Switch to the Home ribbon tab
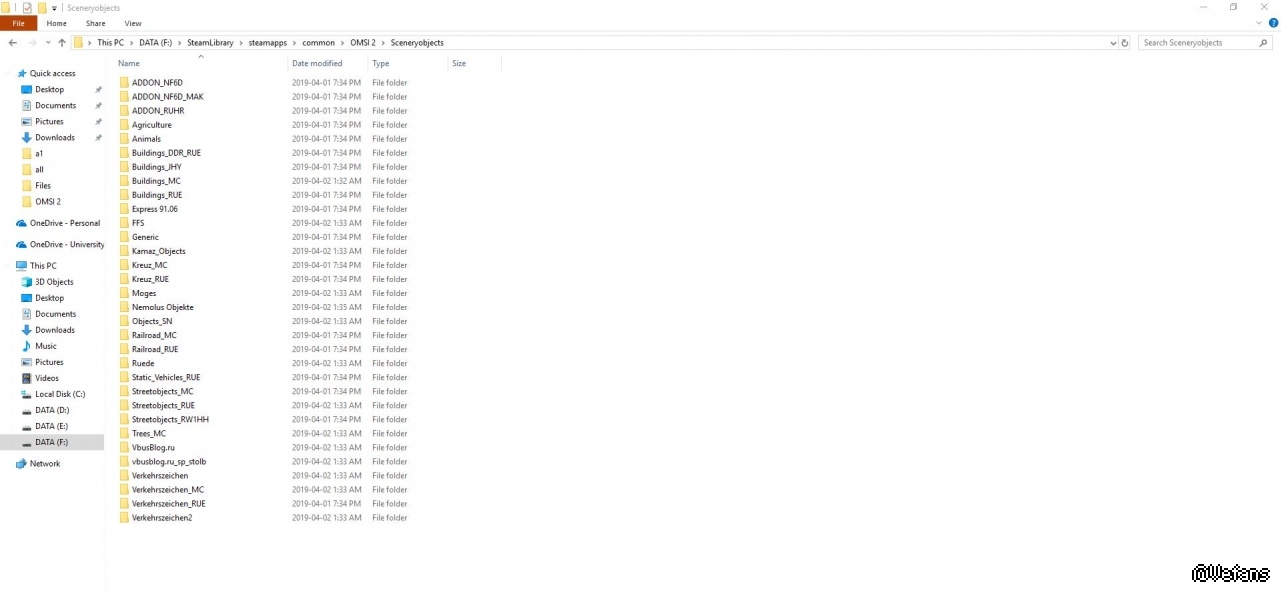The image size is (1281, 594). click(56, 23)
